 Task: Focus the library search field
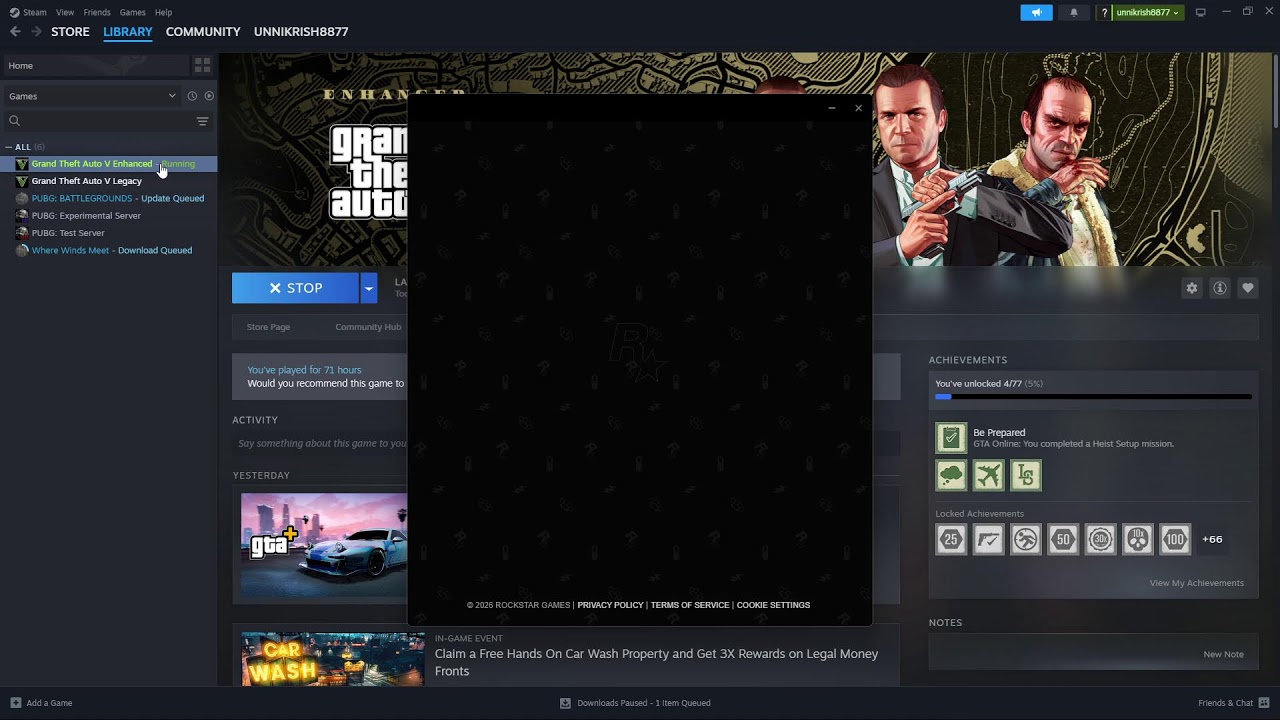point(100,121)
